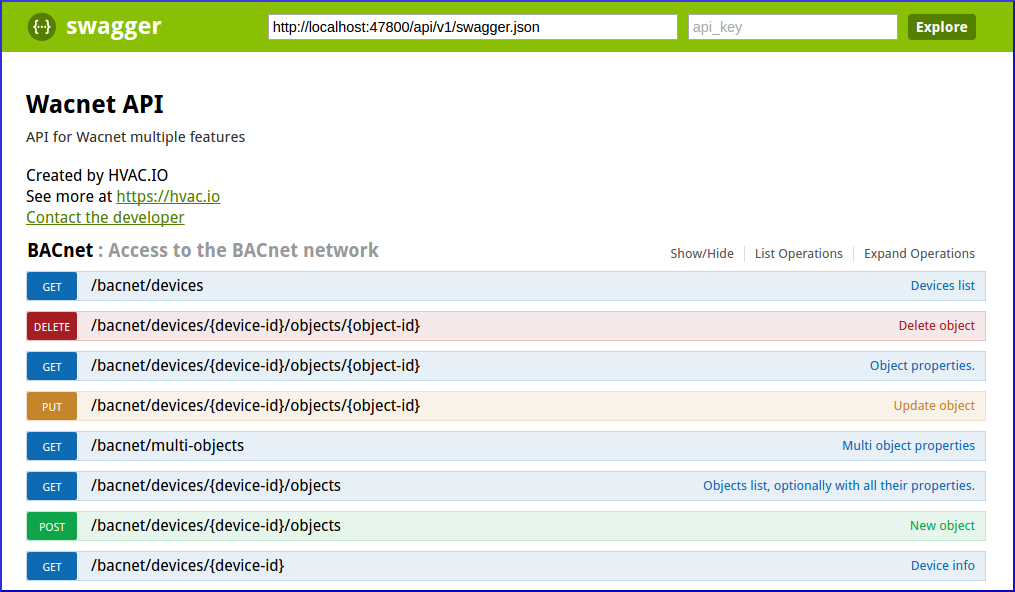Click the POST method badge
1015x592 pixels.
(x=52, y=527)
